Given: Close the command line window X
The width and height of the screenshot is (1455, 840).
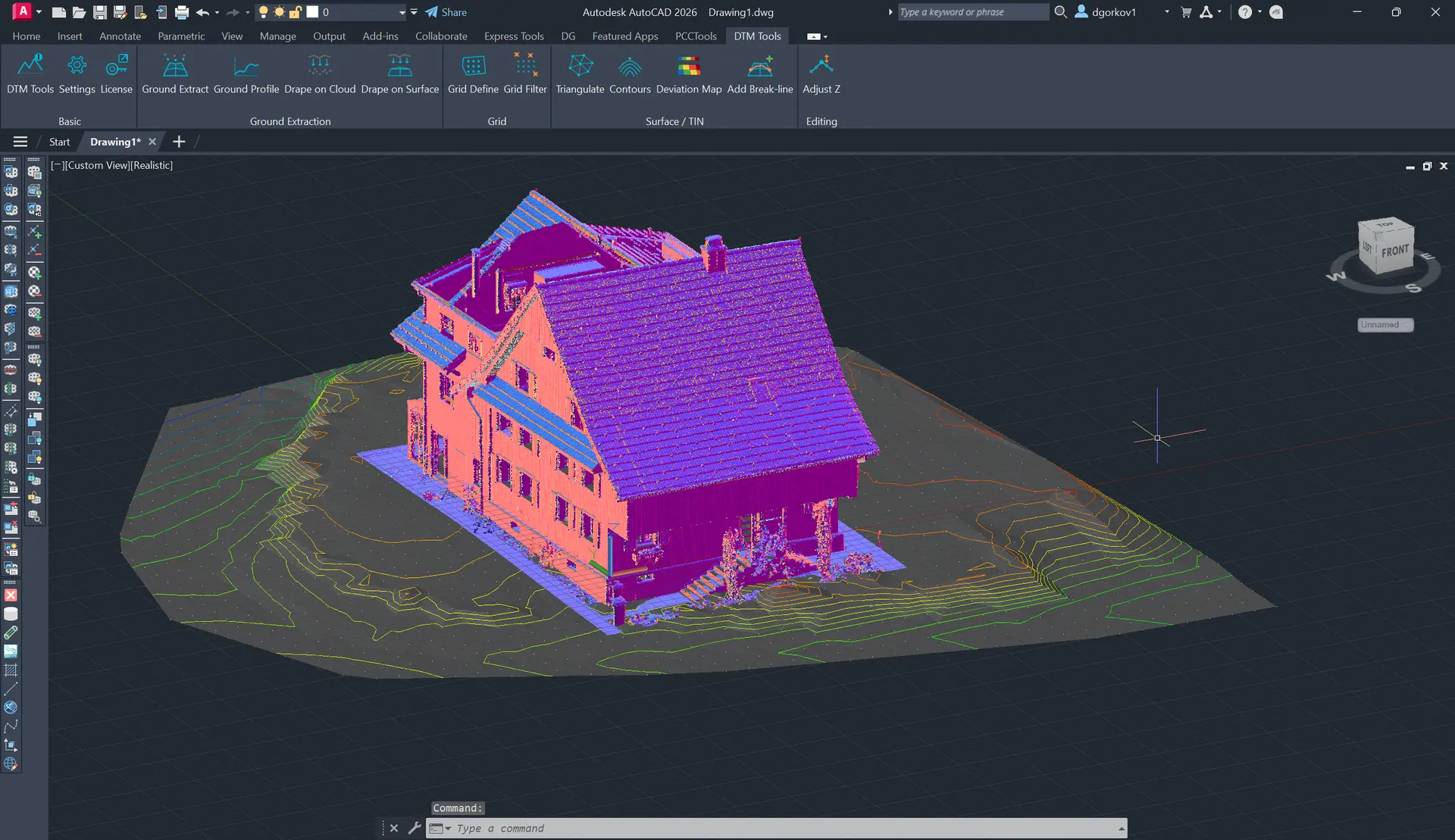Looking at the screenshot, I should pos(394,828).
